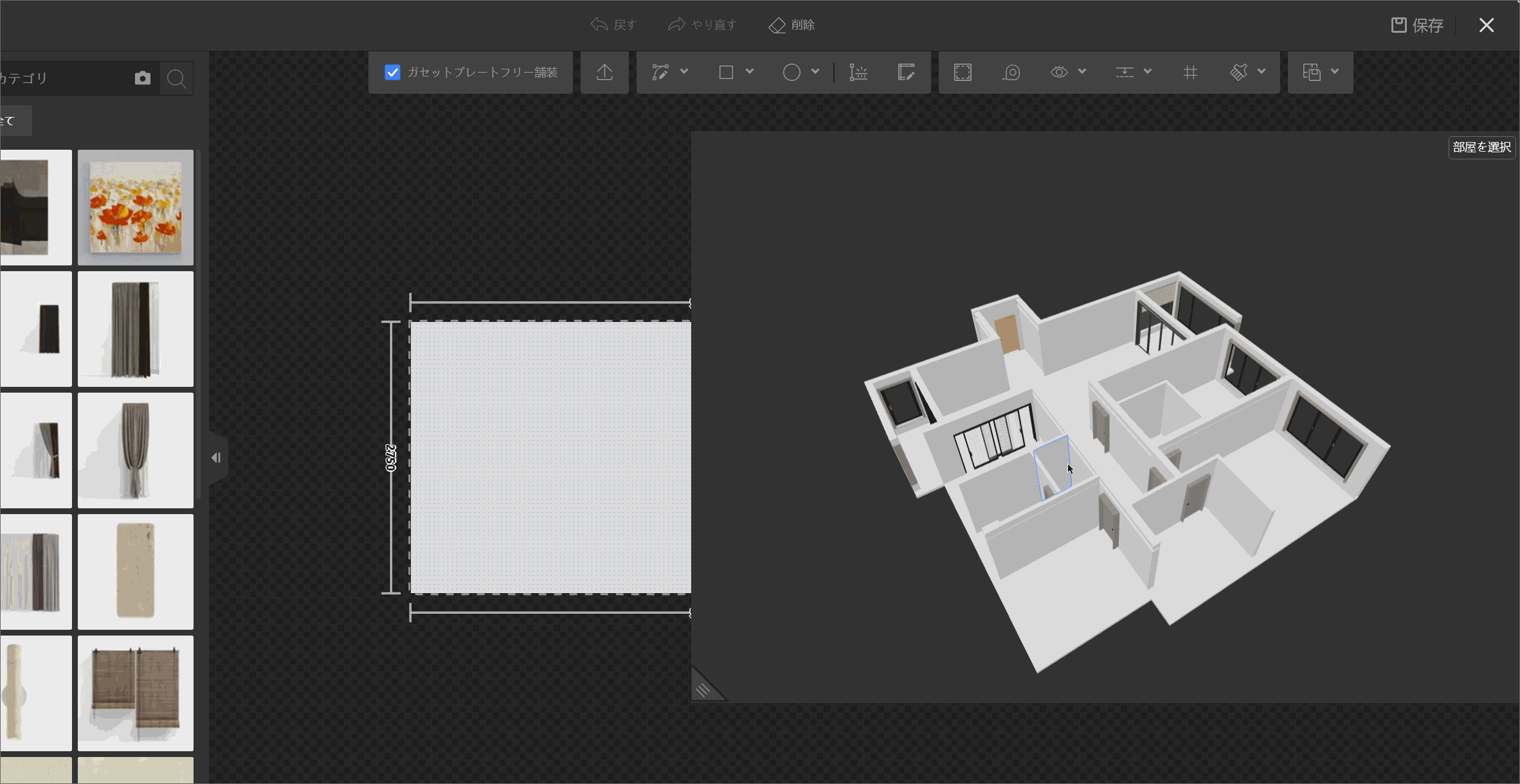Click the camera image search icon
Viewport: 1520px width, 784px height.
tap(143, 78)
